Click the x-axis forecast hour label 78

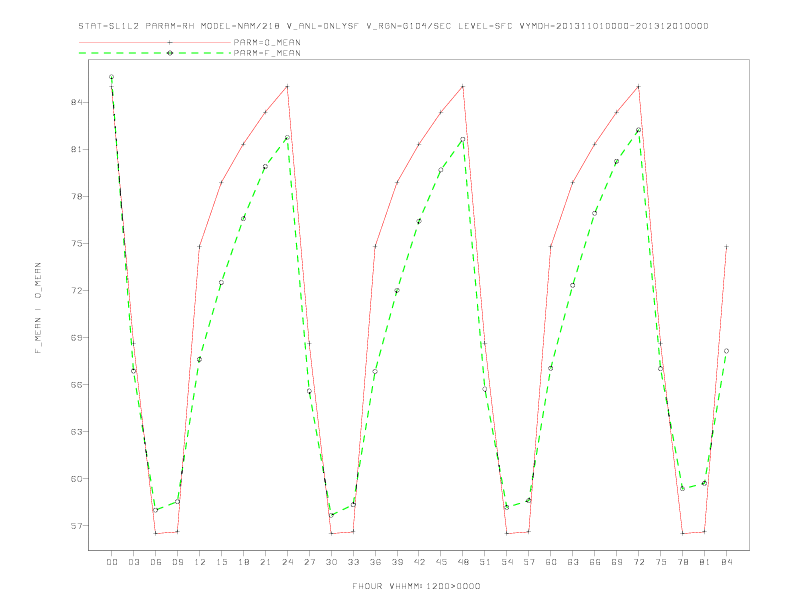point(683,562)
